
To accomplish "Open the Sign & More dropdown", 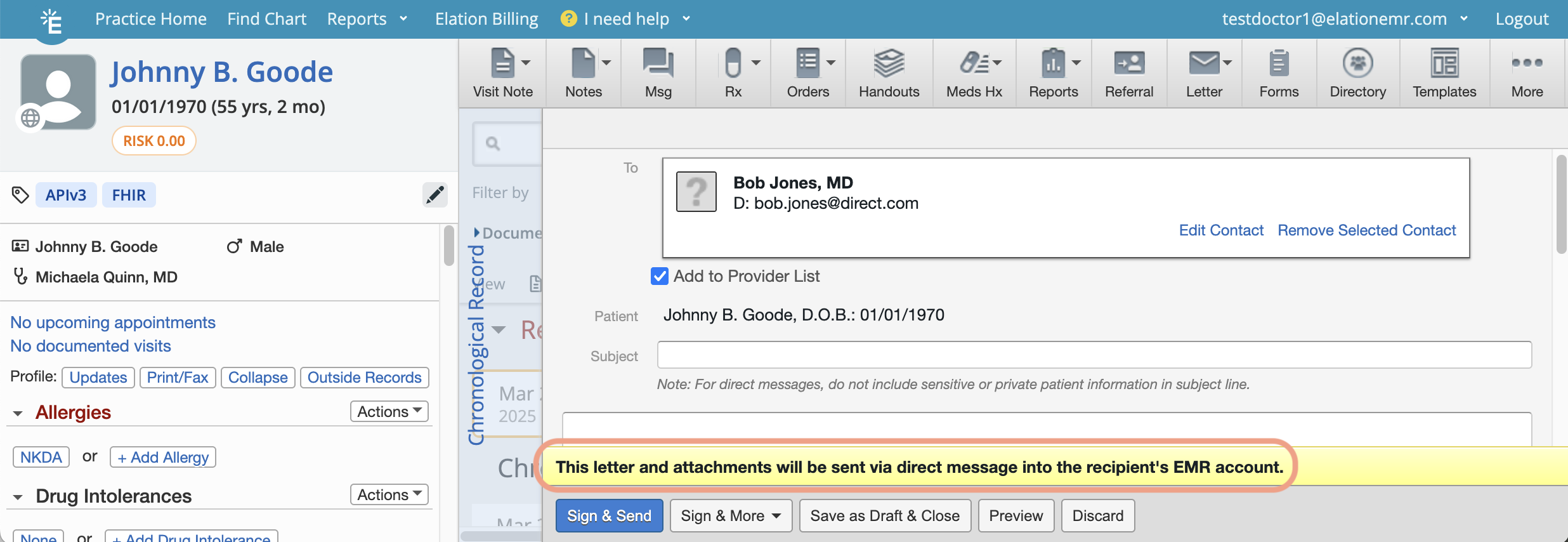I will pyautogui.click(x=731, y=515).
